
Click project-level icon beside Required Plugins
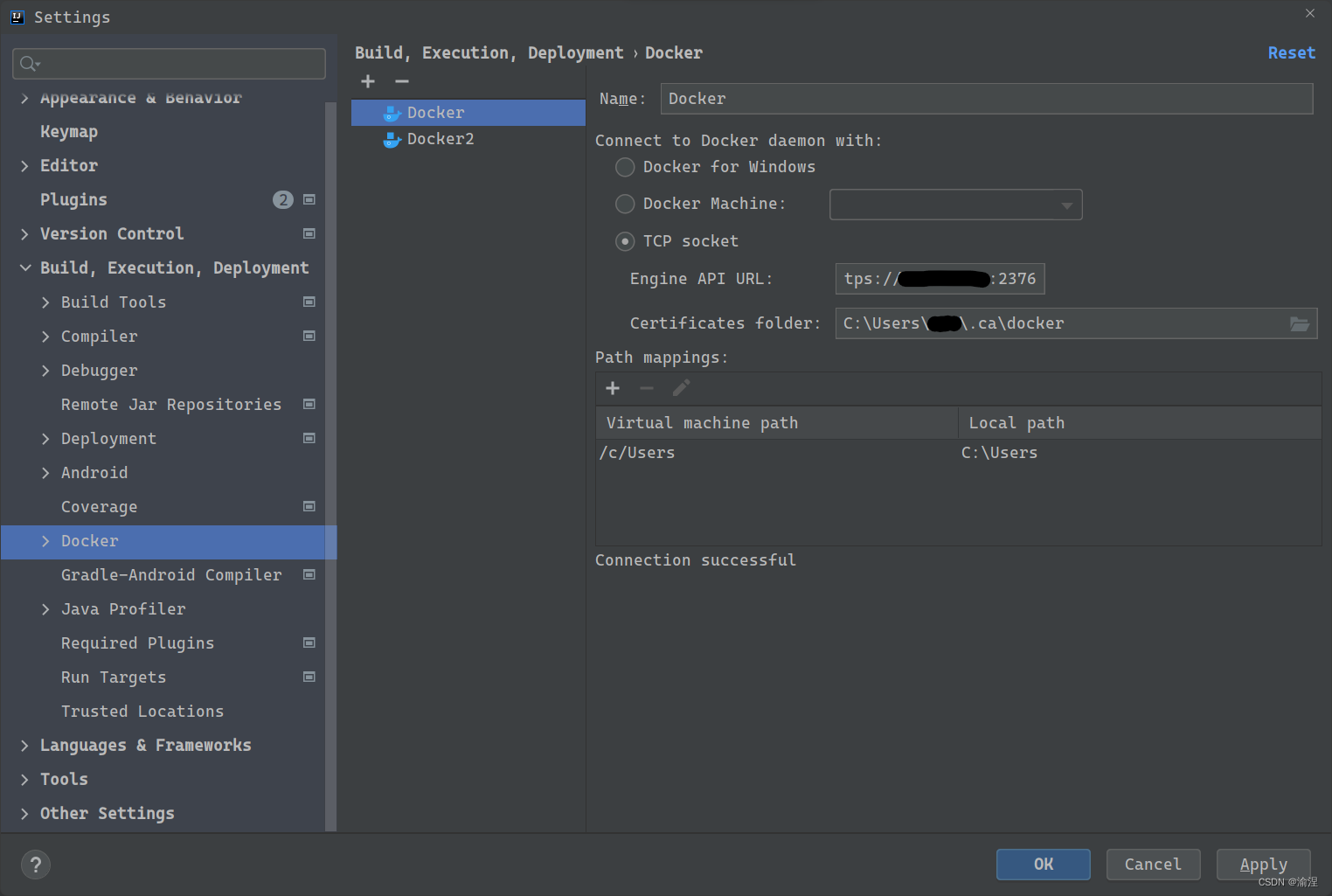click(309, 643)
